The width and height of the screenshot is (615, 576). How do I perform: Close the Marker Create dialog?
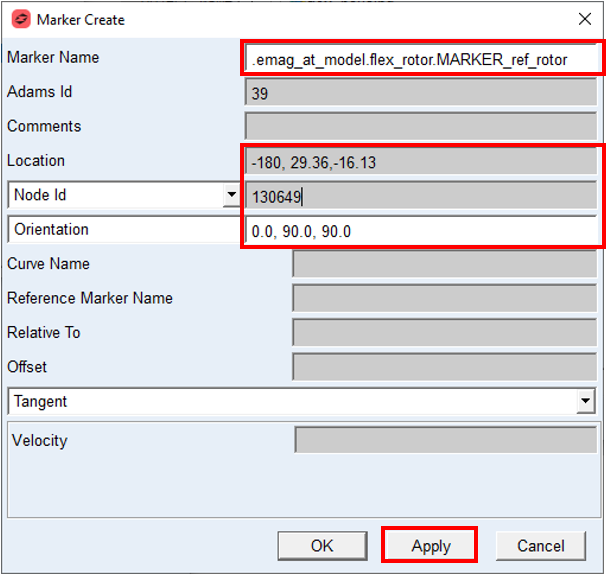pos(585,18)
